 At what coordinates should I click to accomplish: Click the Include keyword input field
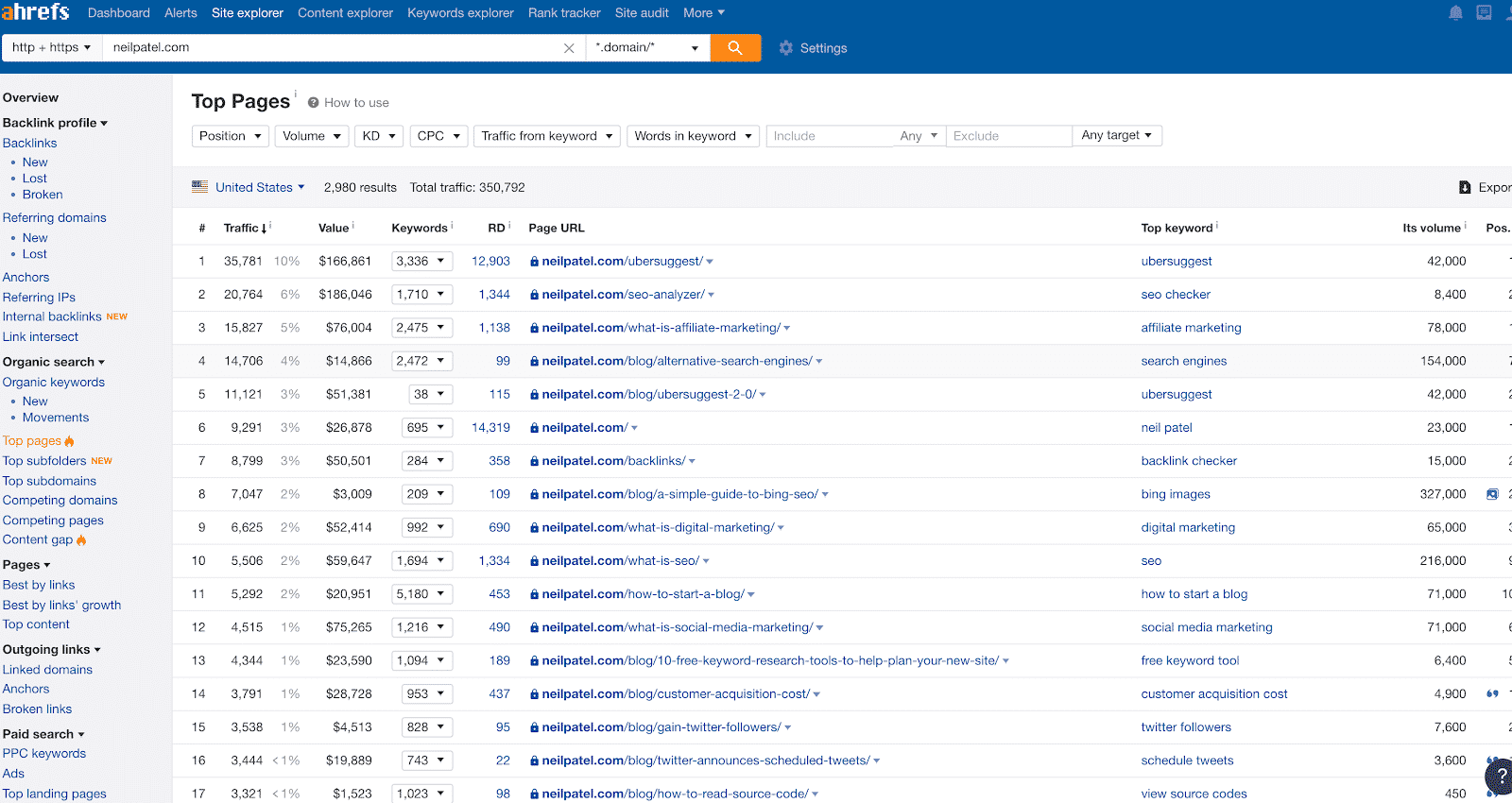(828, 136)
